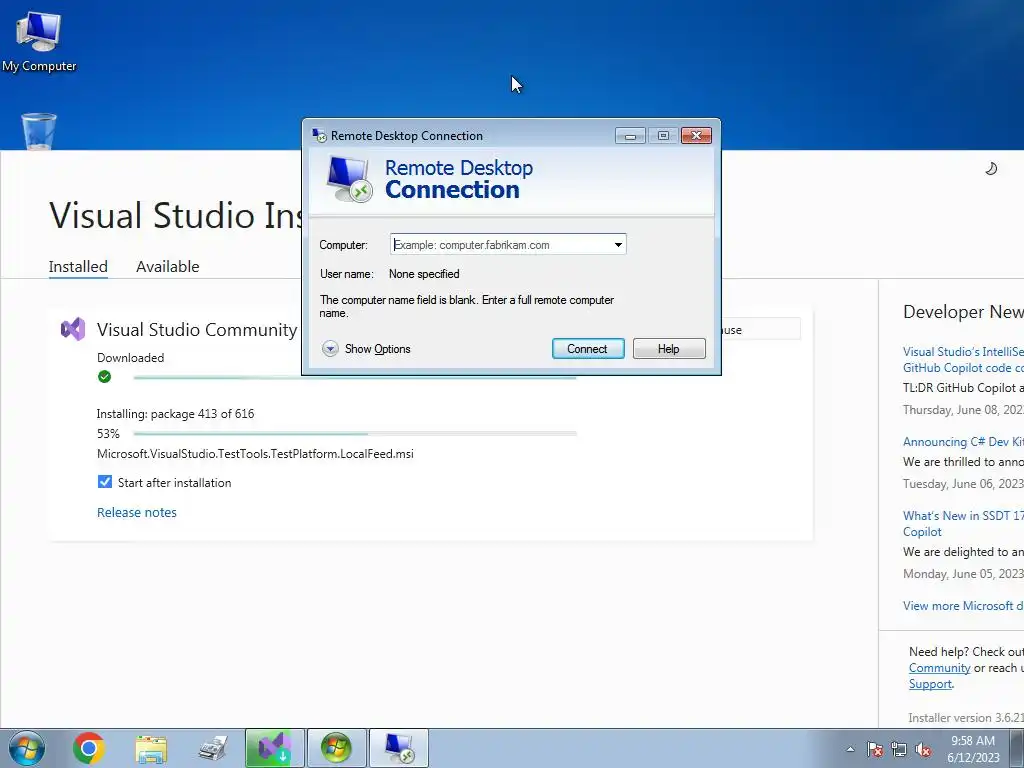Toggle dark theme moon icon in Visual Studio Installer

(991, 168)
